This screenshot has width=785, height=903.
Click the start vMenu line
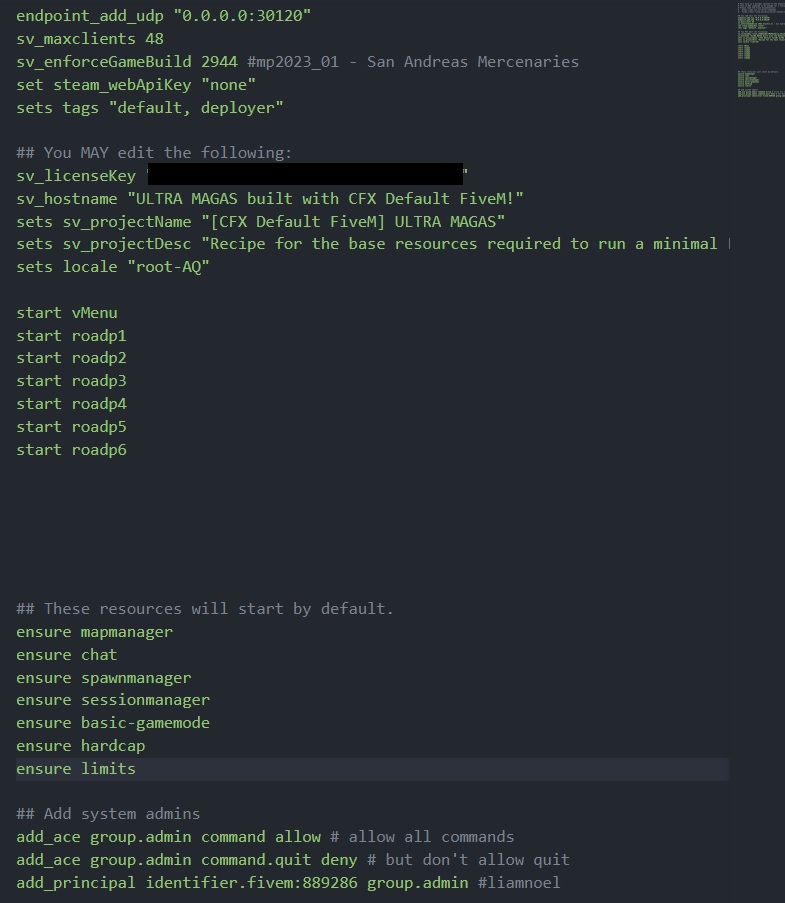[67, 313]
